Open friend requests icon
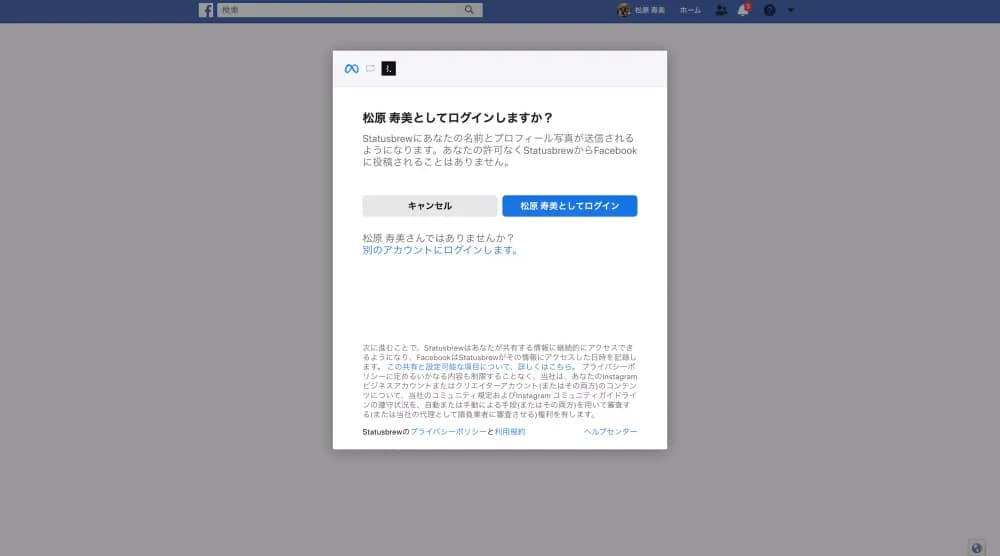 721,10
